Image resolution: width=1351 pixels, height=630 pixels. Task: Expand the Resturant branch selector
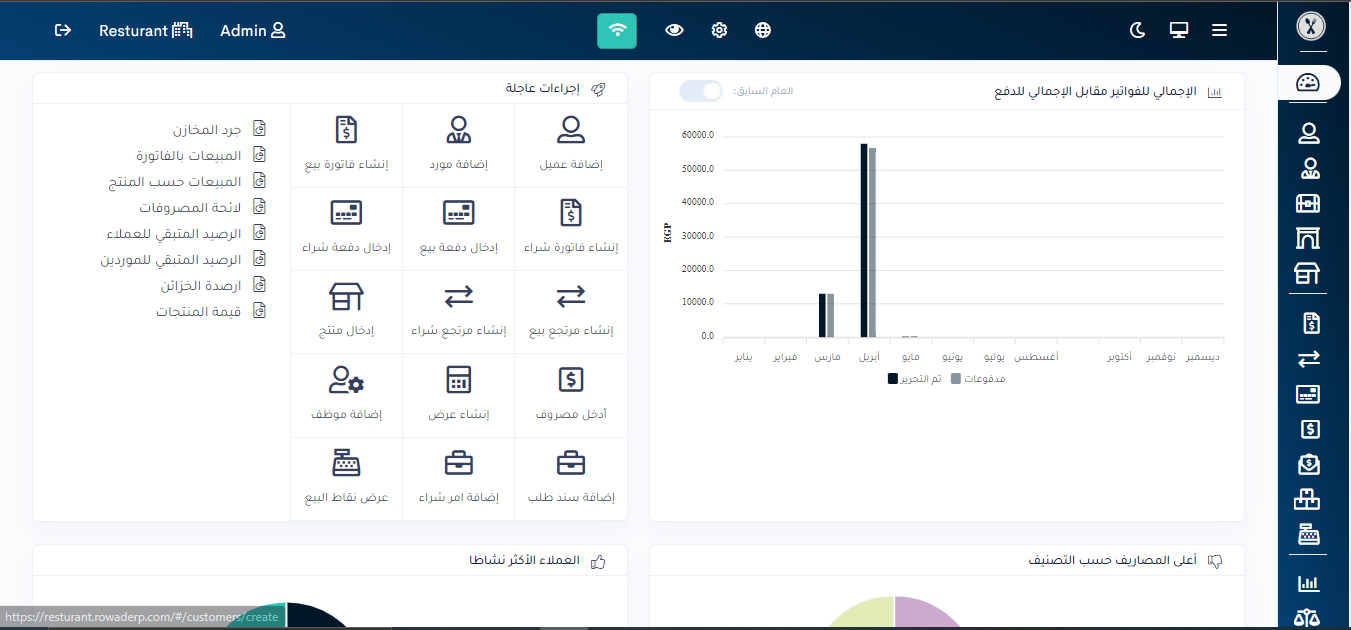click(145, 30)
